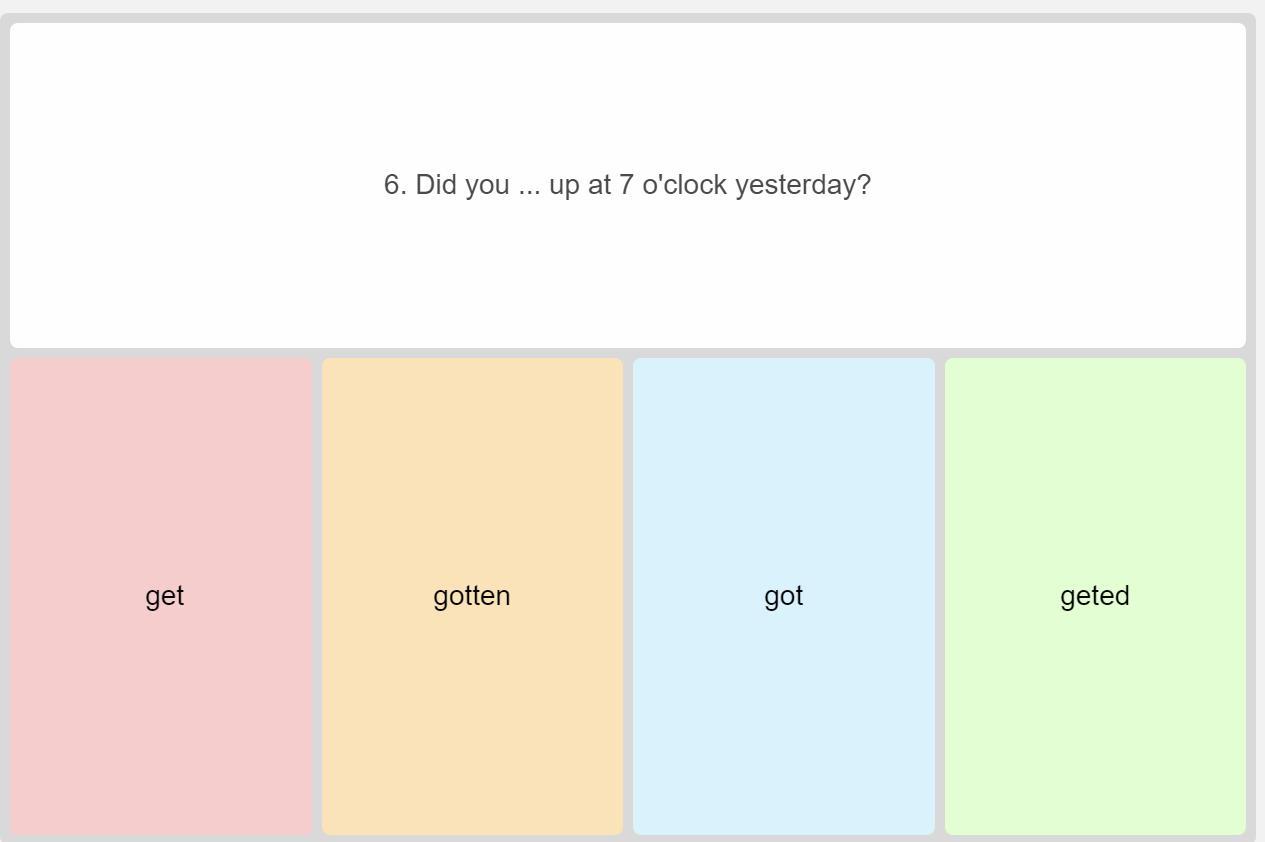The height and width of the screenshot is (842, 1265).
Task: Answer question 6 with "gotten"
Action: (472, 596)
